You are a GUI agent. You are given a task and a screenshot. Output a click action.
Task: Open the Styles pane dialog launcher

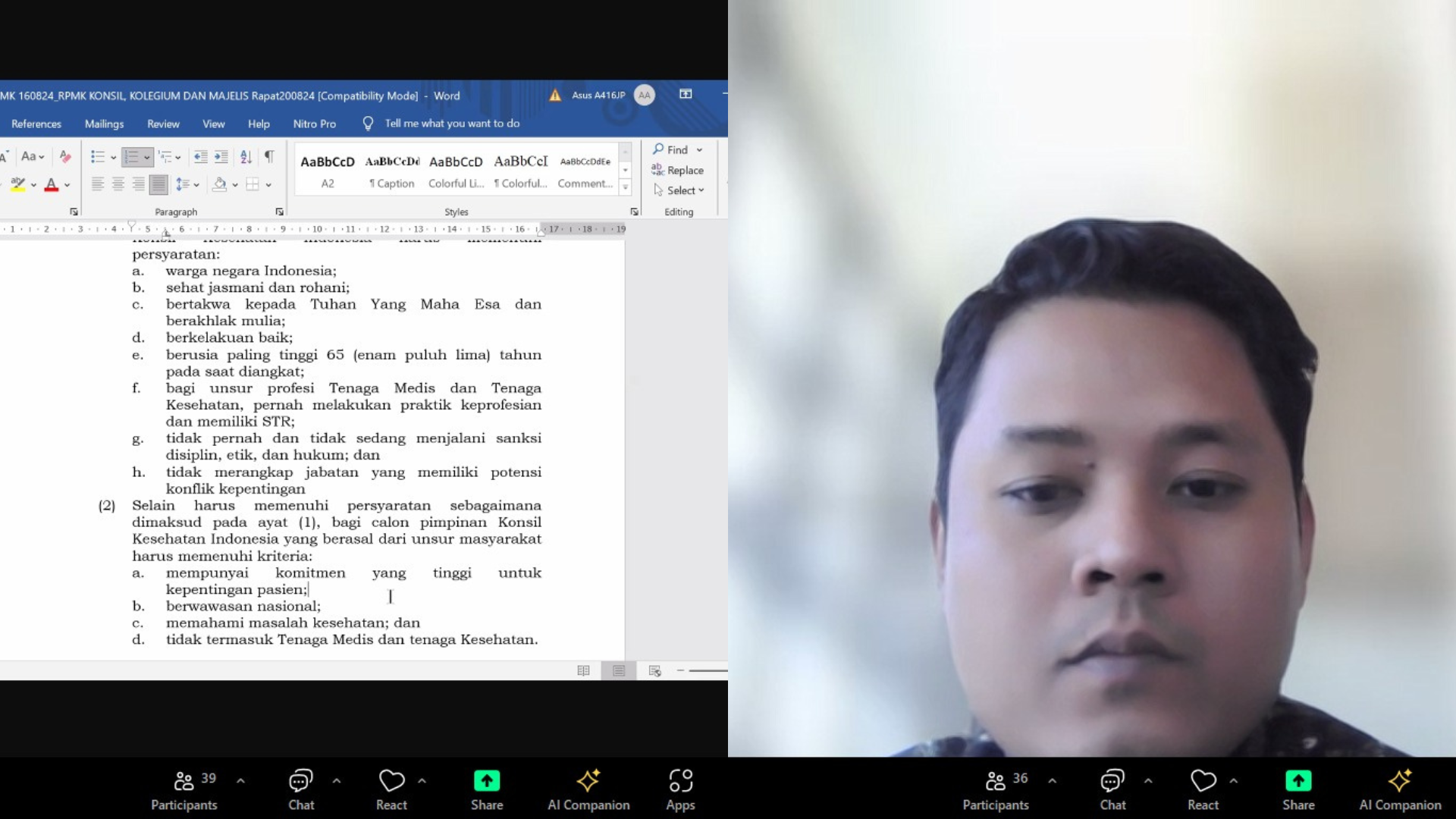point(635,212)
